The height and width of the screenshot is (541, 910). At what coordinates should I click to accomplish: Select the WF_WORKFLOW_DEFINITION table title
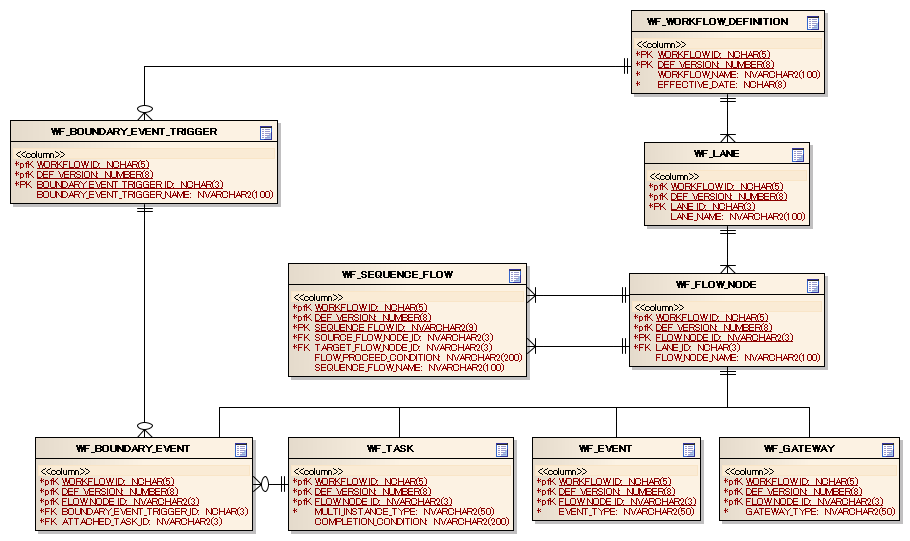coord(717,21)
